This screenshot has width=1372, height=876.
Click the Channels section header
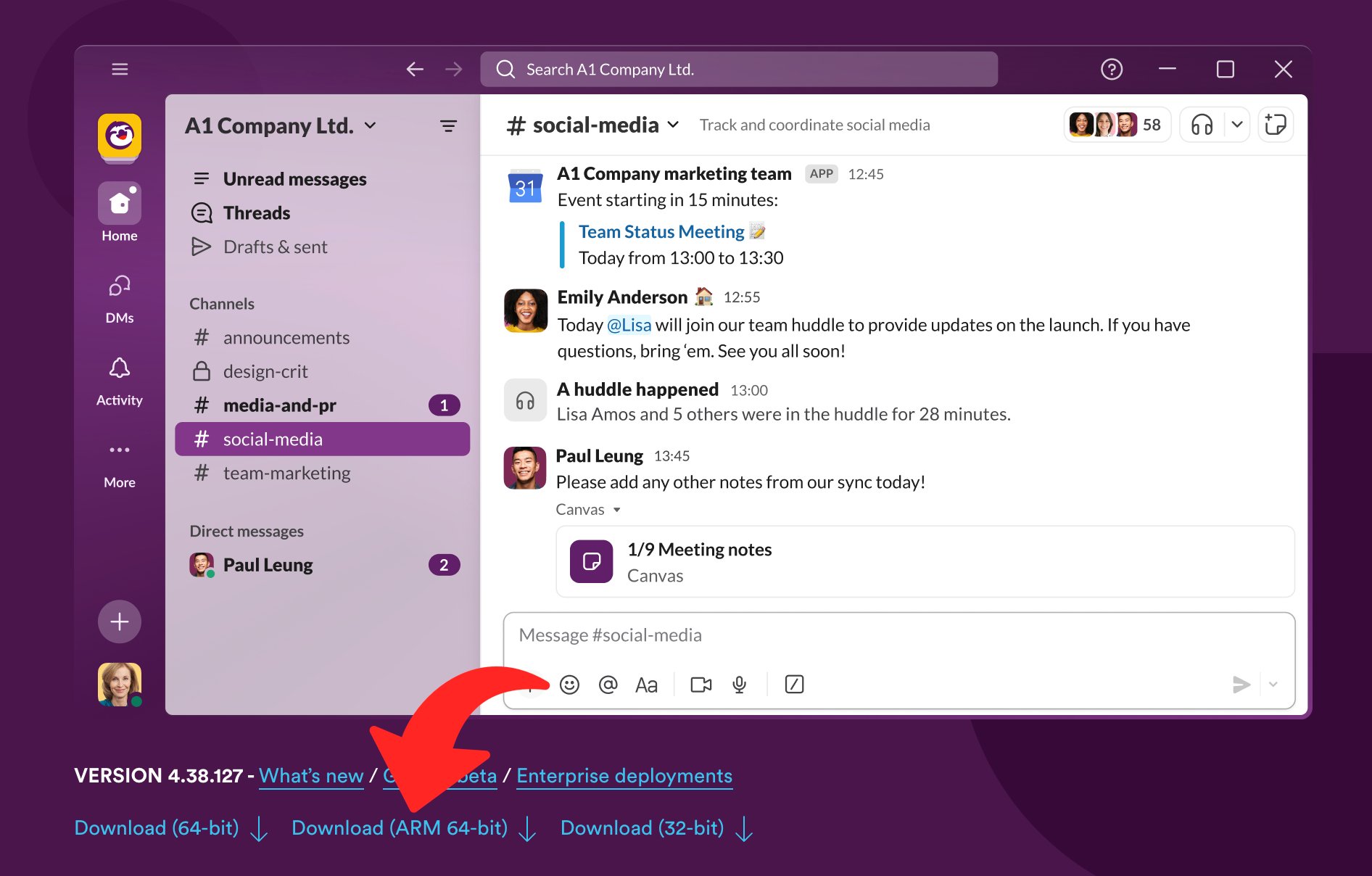pos(222,304)
